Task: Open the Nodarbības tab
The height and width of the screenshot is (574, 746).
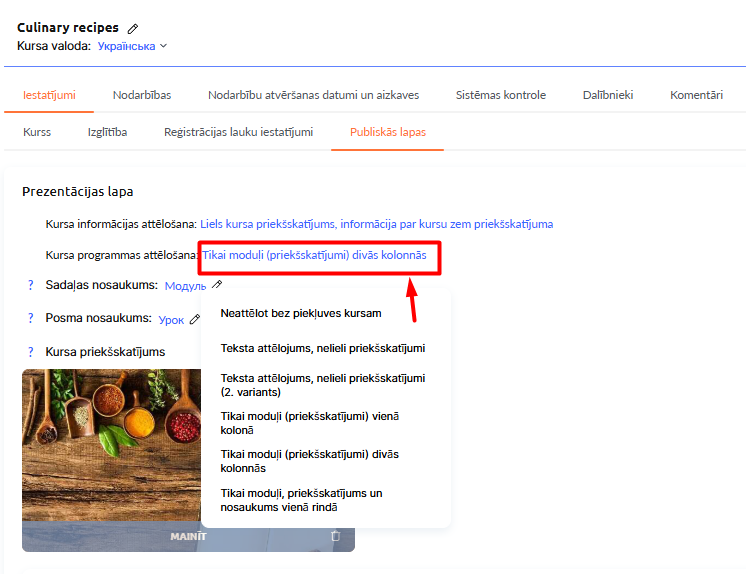Action: coord(142,95)
